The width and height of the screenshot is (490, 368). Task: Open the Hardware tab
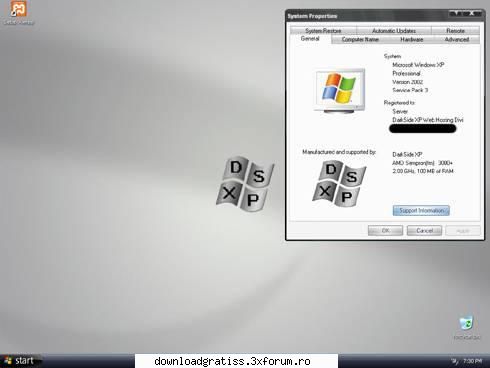click(411, 39)
